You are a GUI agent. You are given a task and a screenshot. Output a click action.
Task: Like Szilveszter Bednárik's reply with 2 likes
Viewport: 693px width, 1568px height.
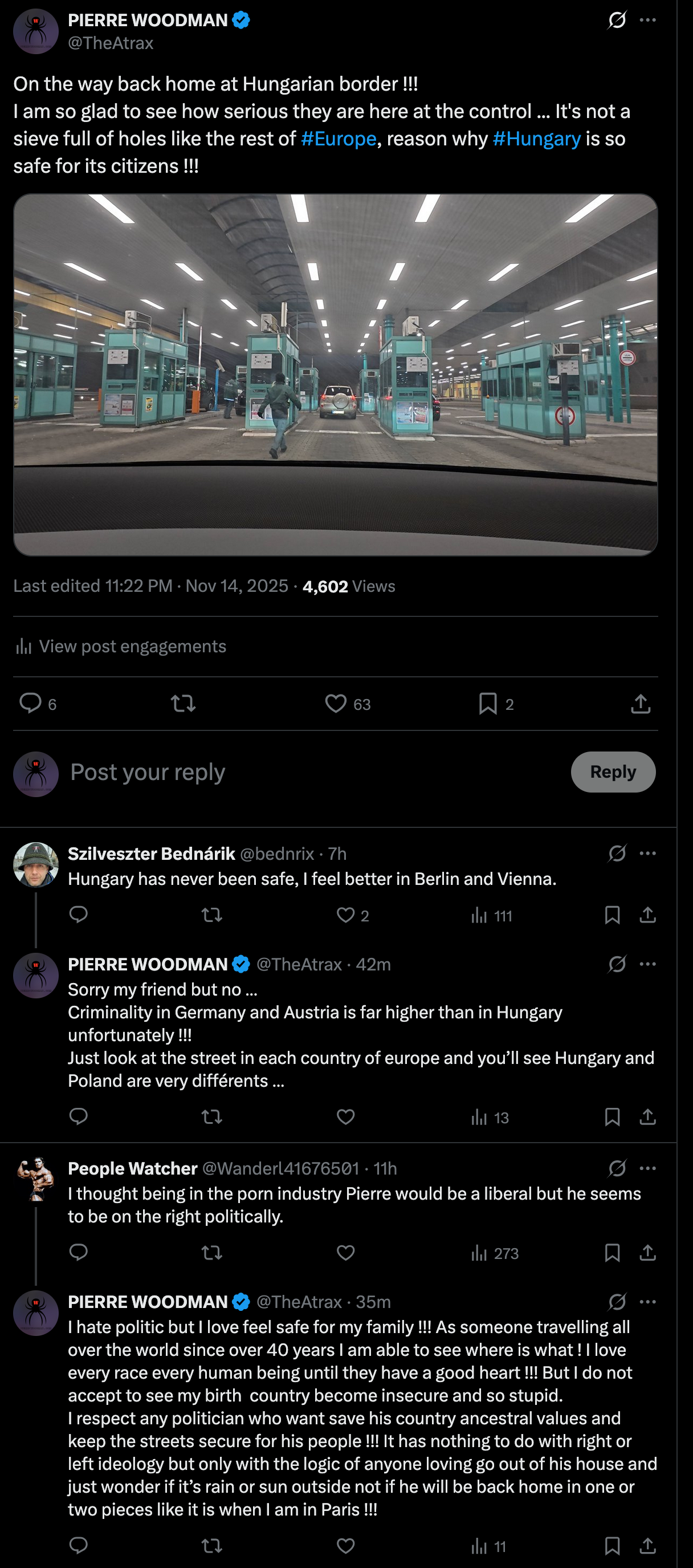pos(345,915)
